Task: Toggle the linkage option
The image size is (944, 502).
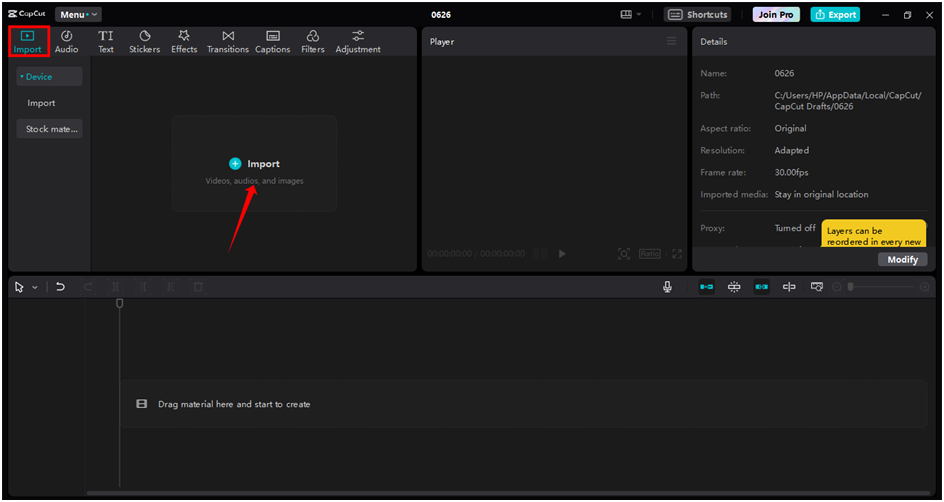Action: pos(762,287)
